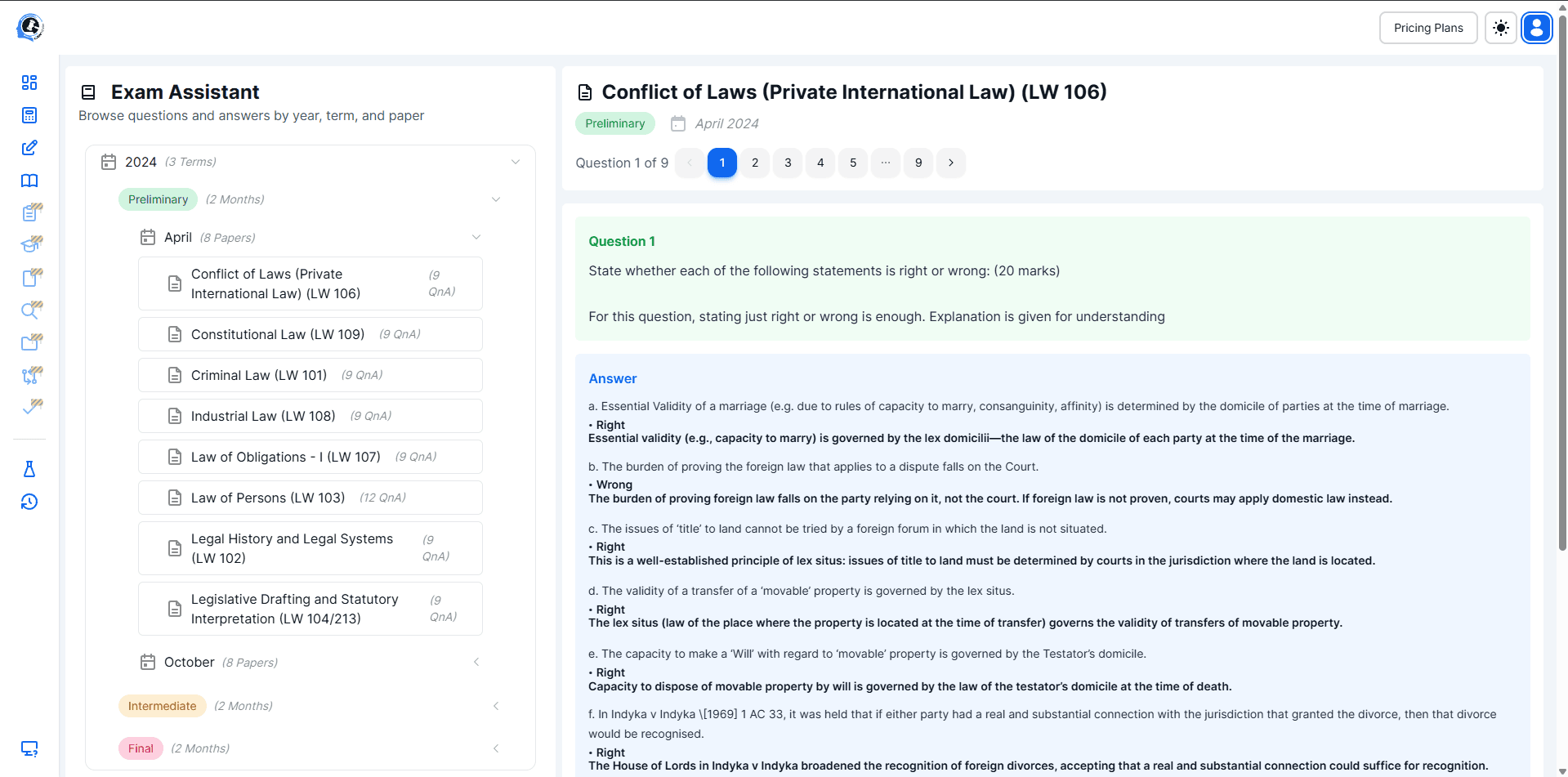Viewport: 1568px width, 777px height.
Task: Open the magnifier search icon in sidebar
Action: click(31, 310)
